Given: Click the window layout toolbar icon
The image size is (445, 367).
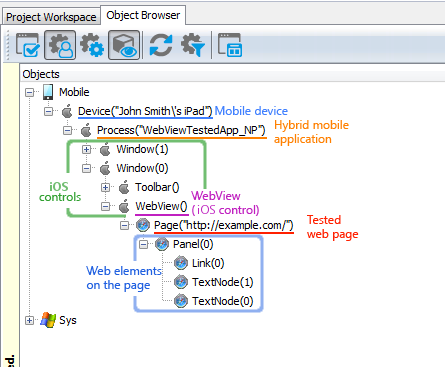Looking at the screenshot, I should tap(230, 45).
